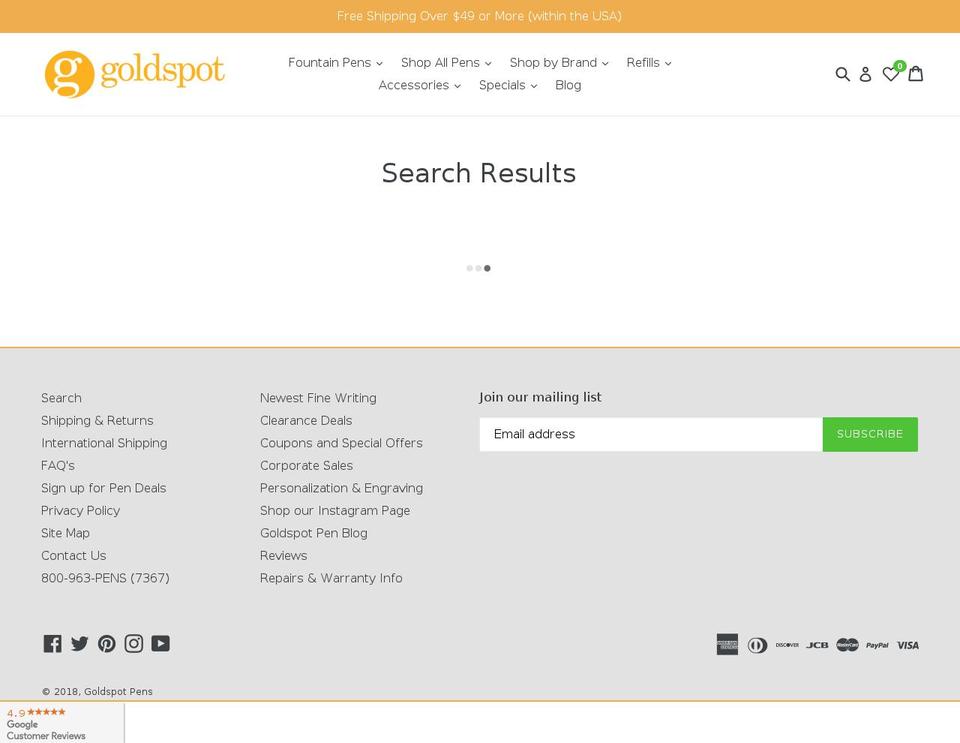The image size is (960, 743).
Task: Click the 800-963-PENS phone number
Action: pos(105,578)
